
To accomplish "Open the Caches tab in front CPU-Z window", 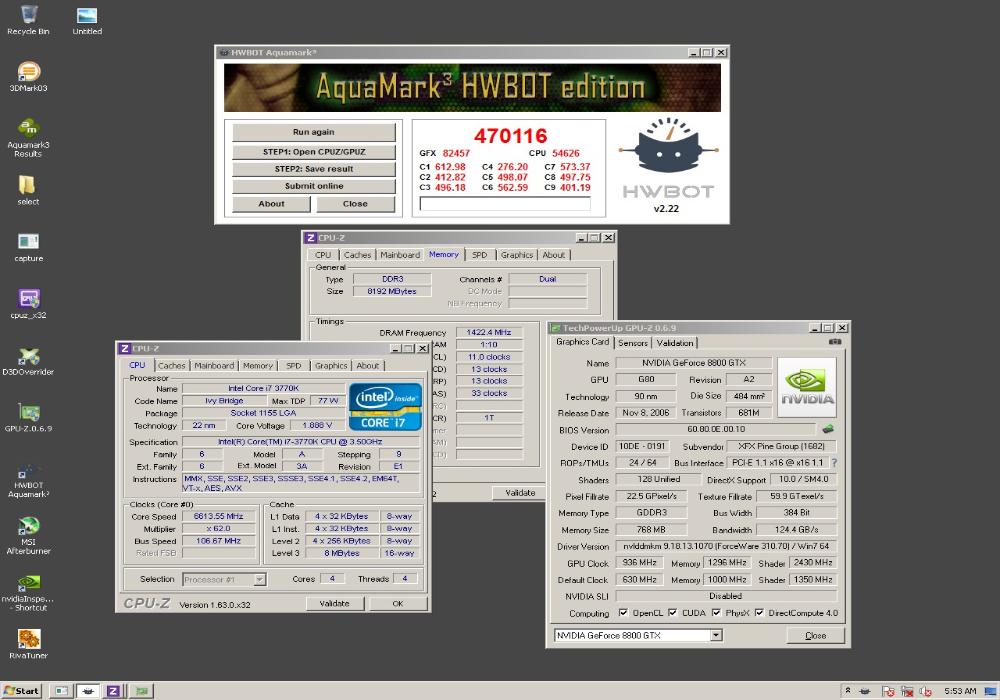I will [x=172, y=365].
